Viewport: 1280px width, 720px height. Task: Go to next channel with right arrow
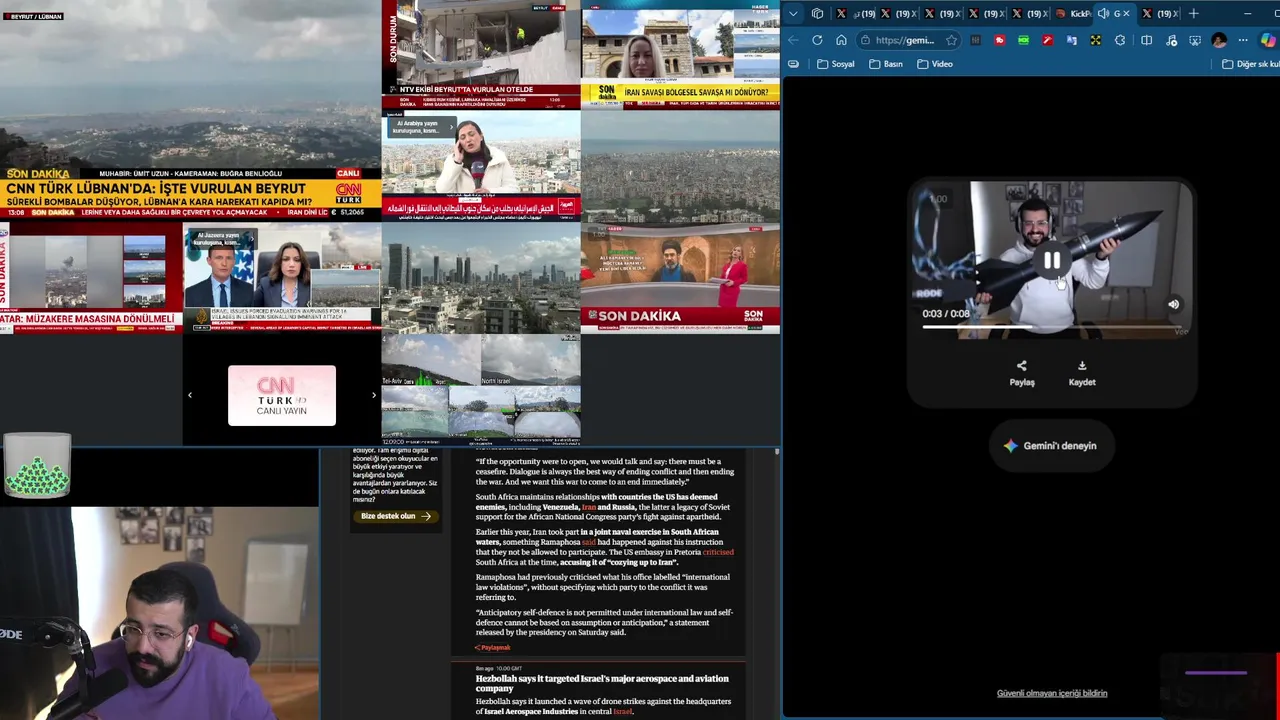coord(374,395)
